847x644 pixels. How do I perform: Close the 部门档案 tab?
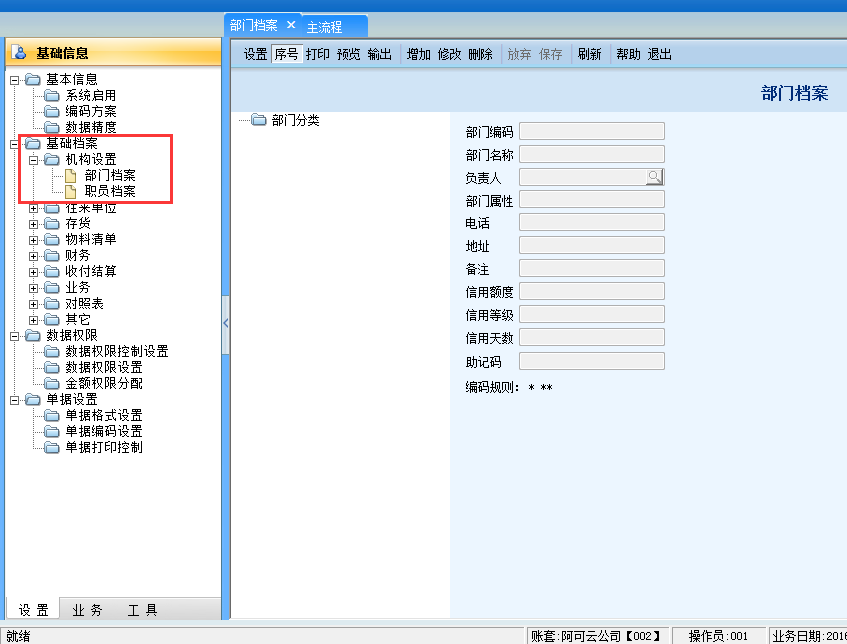(291, 25)
